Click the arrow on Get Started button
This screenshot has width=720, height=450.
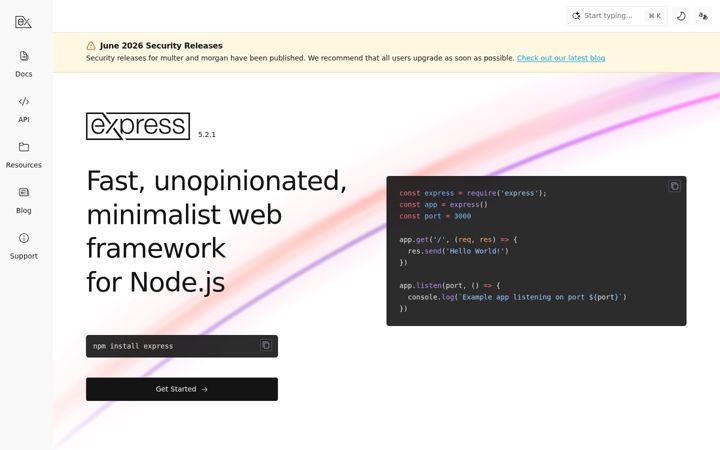204,389
